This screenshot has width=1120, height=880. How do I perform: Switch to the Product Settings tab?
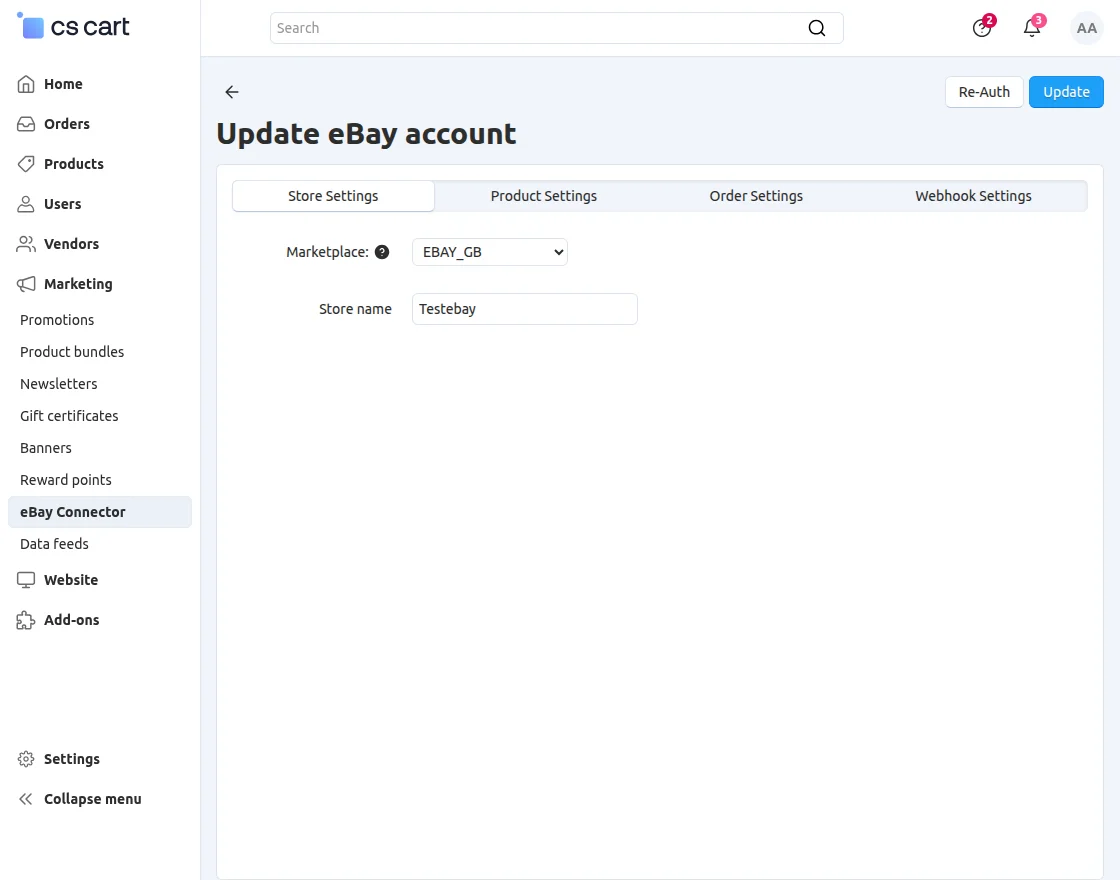point(544,196)
